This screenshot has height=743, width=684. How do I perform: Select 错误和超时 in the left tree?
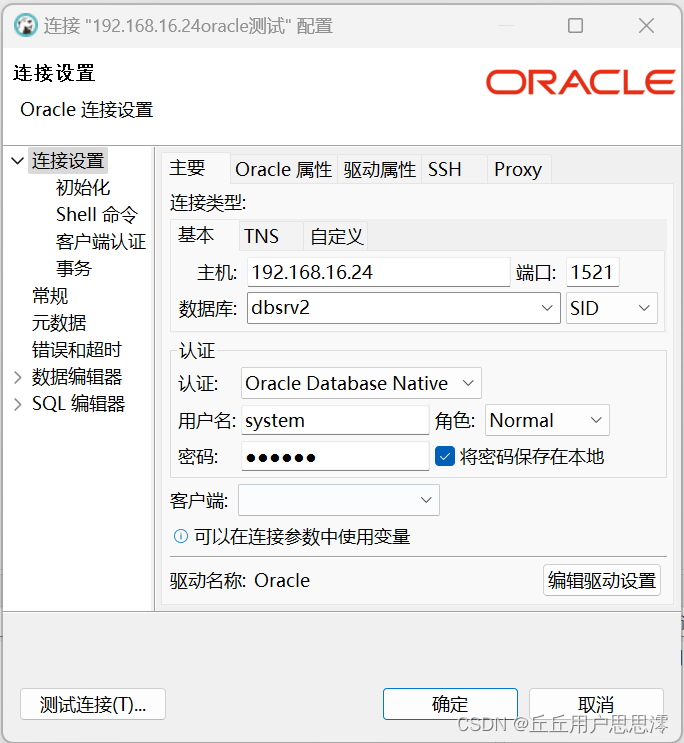tap(77, 350)
